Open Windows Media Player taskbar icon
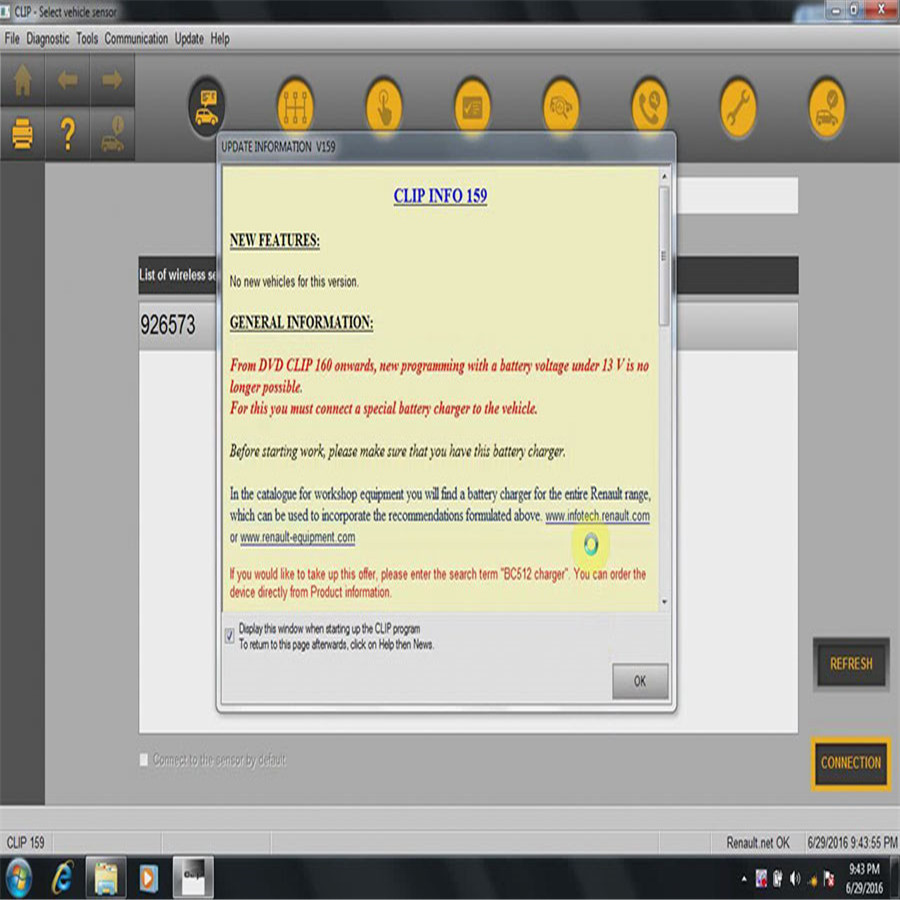Viewport: 900px width, 900px height. pyautogui.click(x=148, y=878)
